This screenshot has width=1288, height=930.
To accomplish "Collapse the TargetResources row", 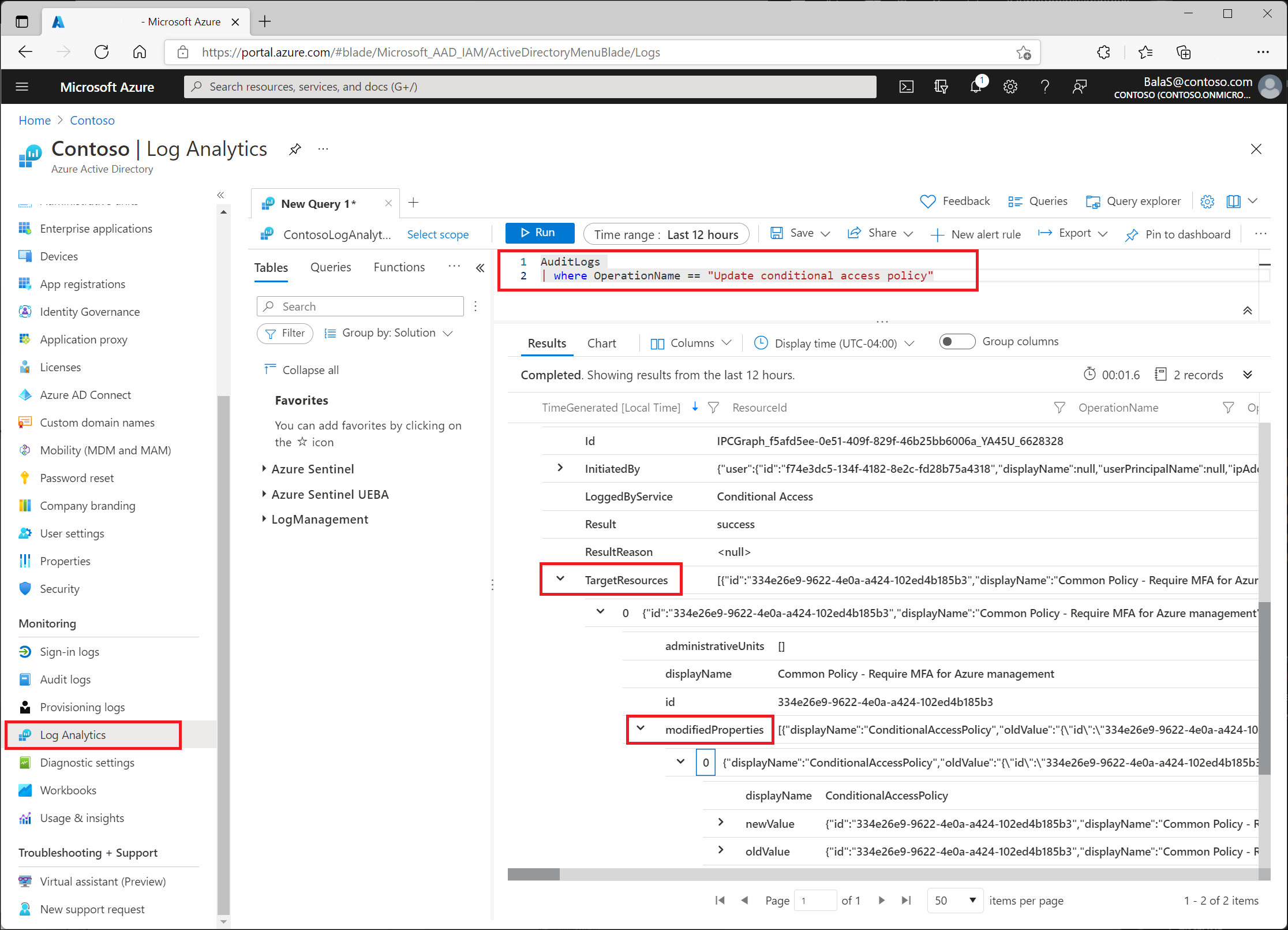I will pos(560,579).
